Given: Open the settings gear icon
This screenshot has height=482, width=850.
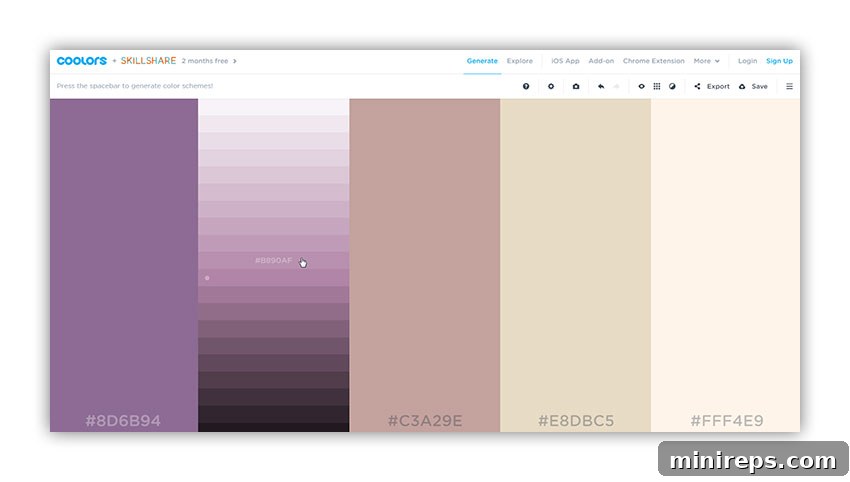Looking at the screenshot, I should click(x=551, y=86).
